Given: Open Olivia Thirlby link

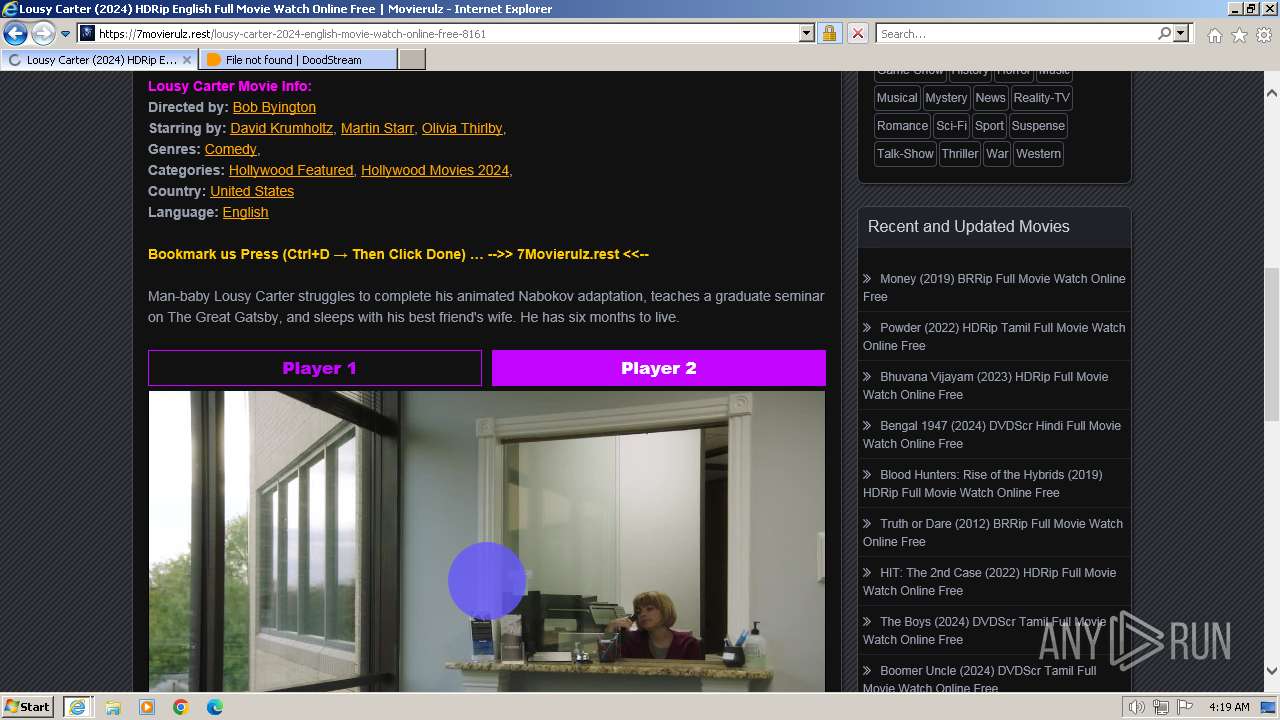Looking at the screenshot, I should [462, 128].
